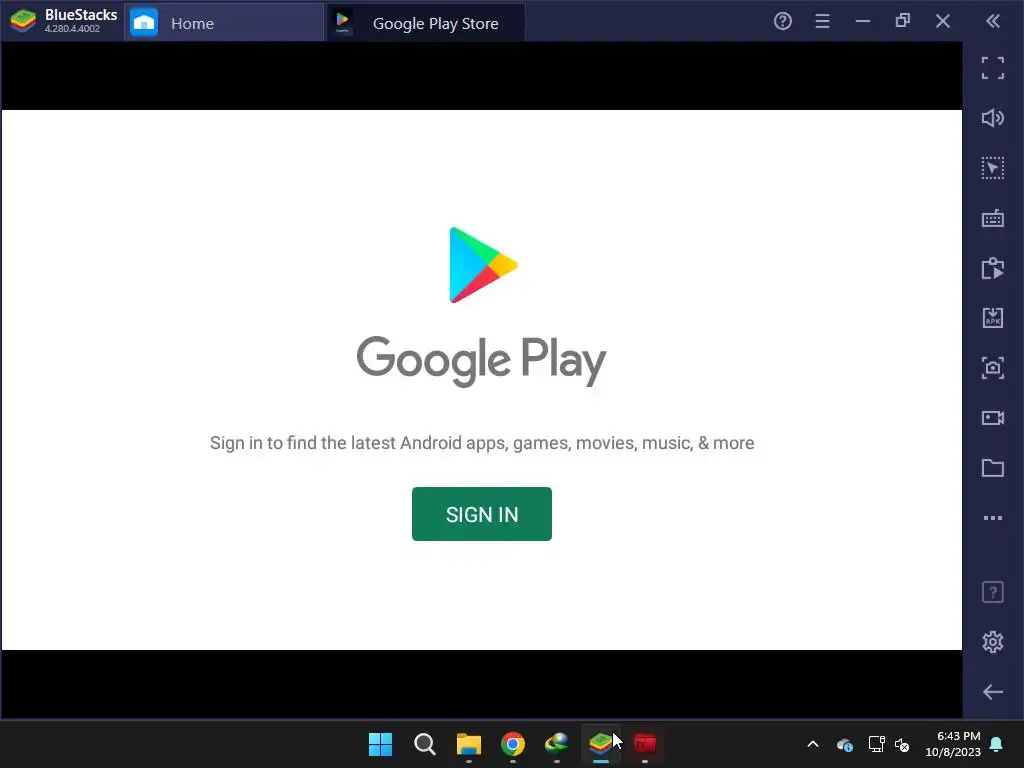Click the Install APK icon
1024x768 pixels.
[x=993, y=318]
